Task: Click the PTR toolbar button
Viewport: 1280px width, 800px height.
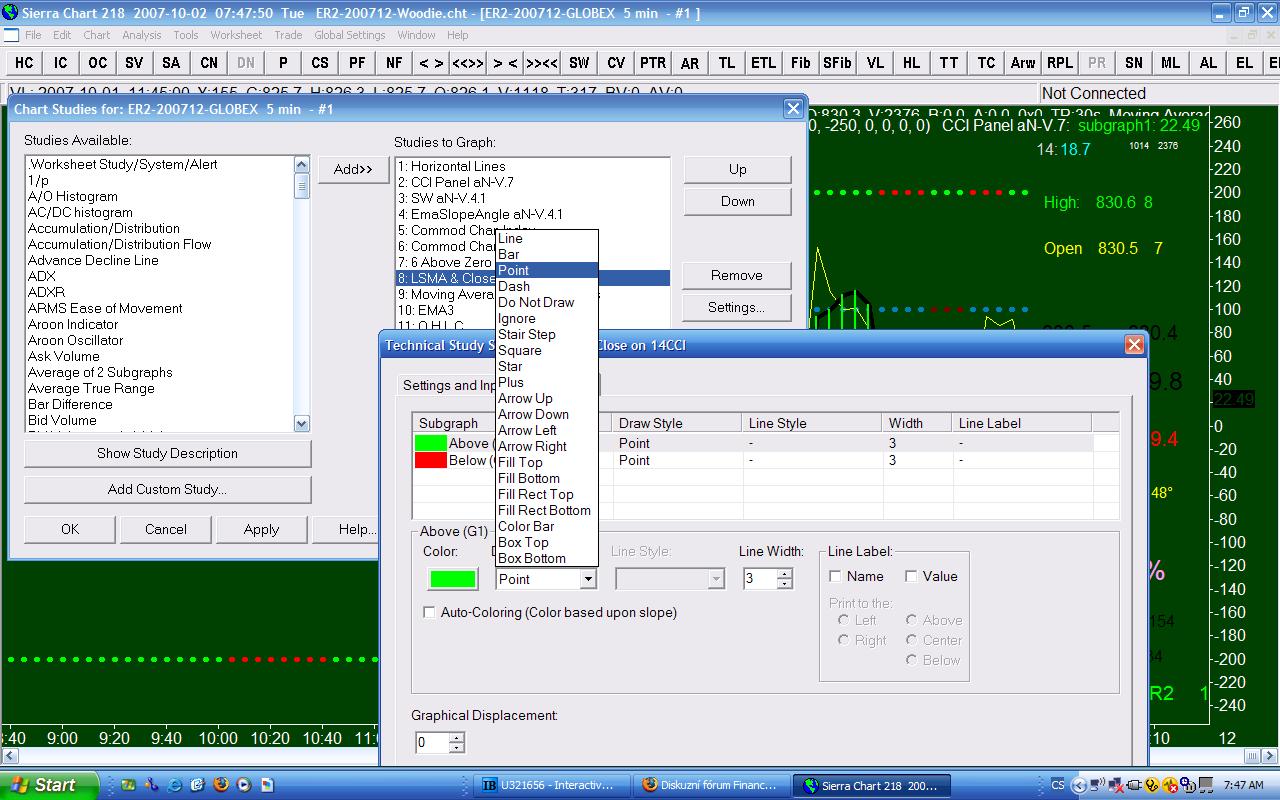Action: (x=652, y=62)
